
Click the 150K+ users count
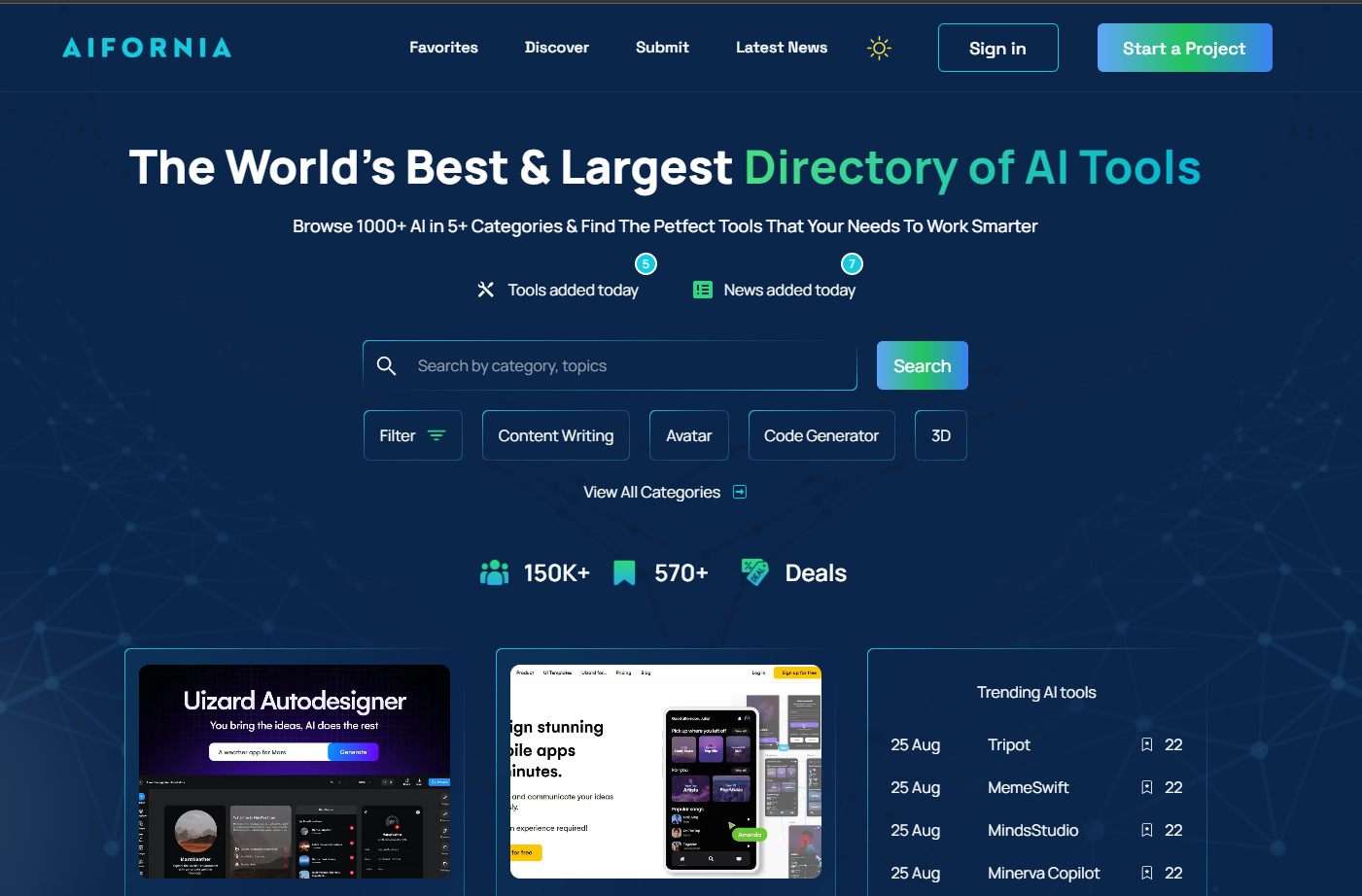coord(557,572)
